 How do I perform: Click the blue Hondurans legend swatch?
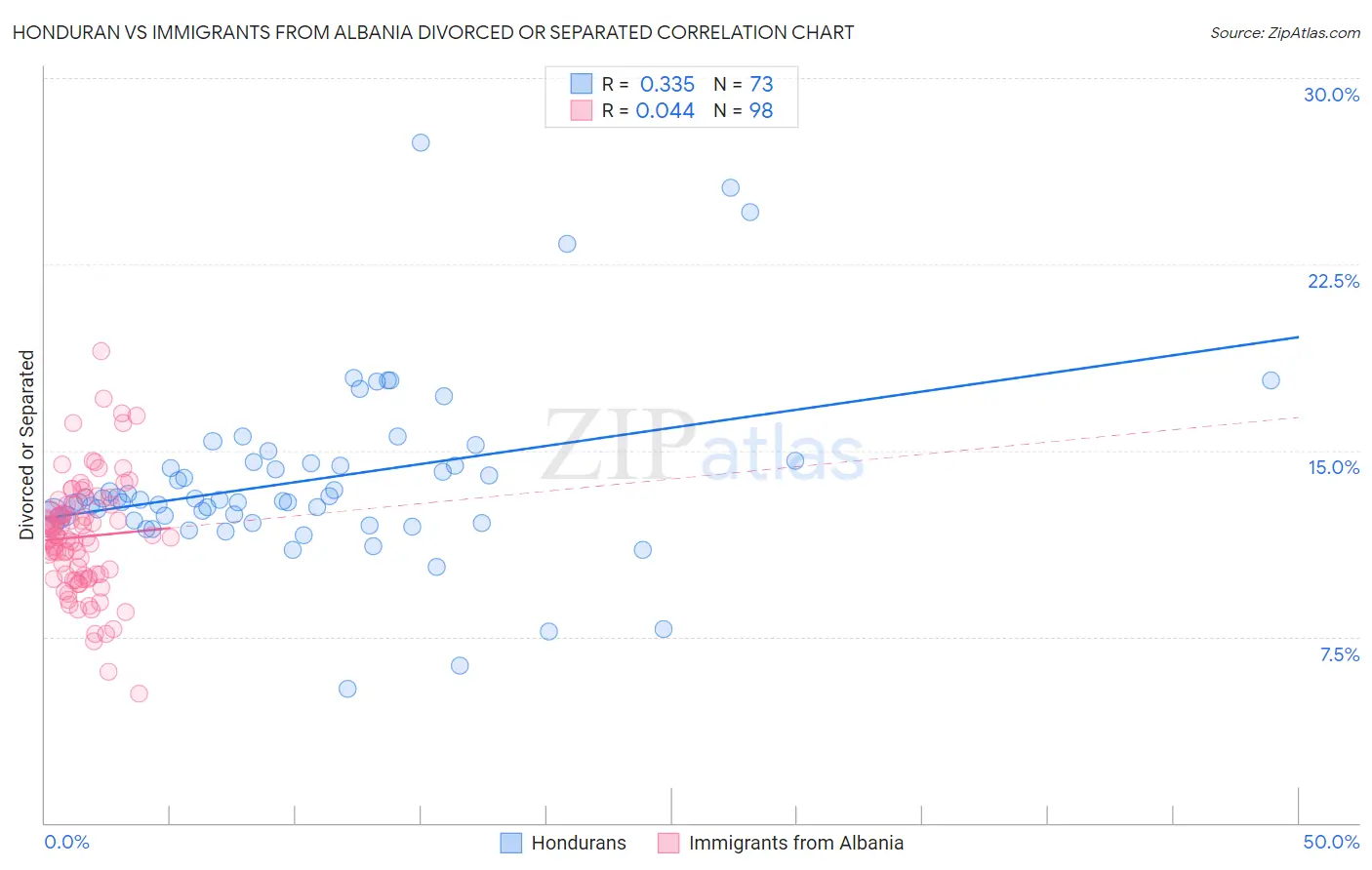(511, 843)
